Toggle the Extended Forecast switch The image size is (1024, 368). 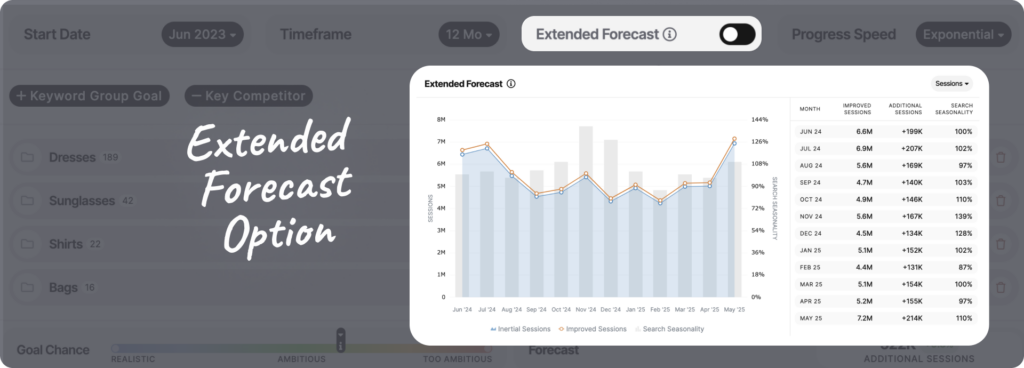pyautogui.click(x=737, y=35)
